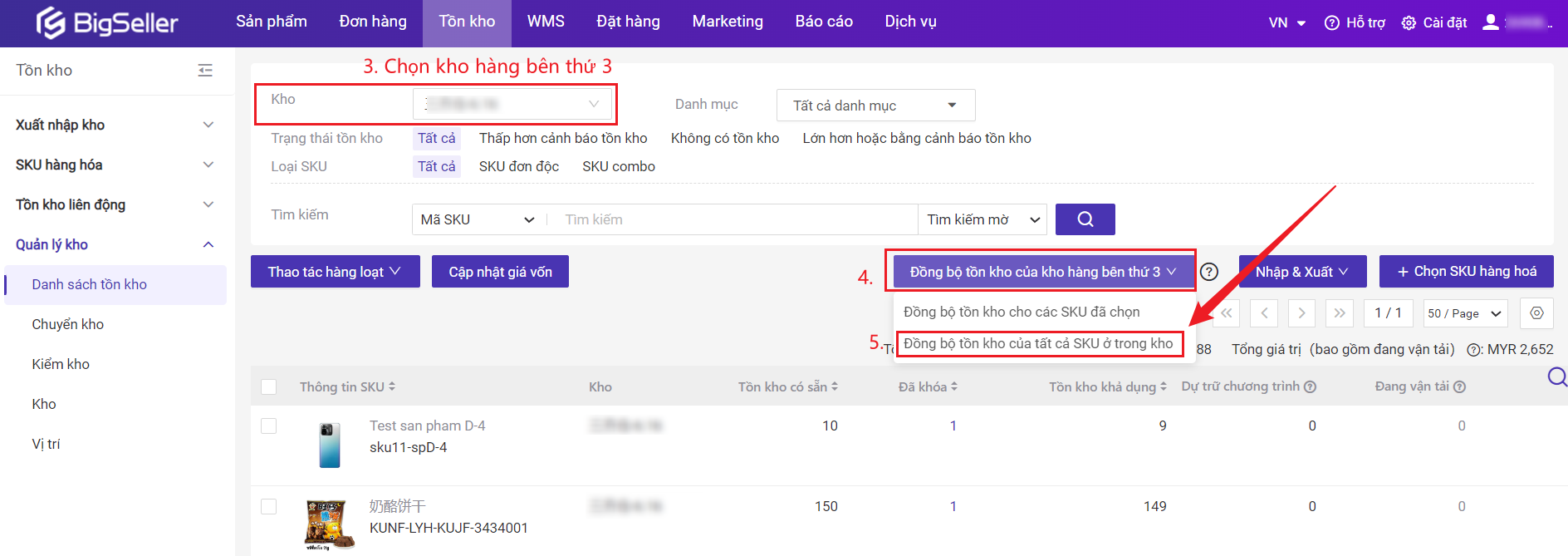The width and height of the screenshot is (1568, 556).
Task: Check the box for Test san pham D-4
Action: pos(269,426)
